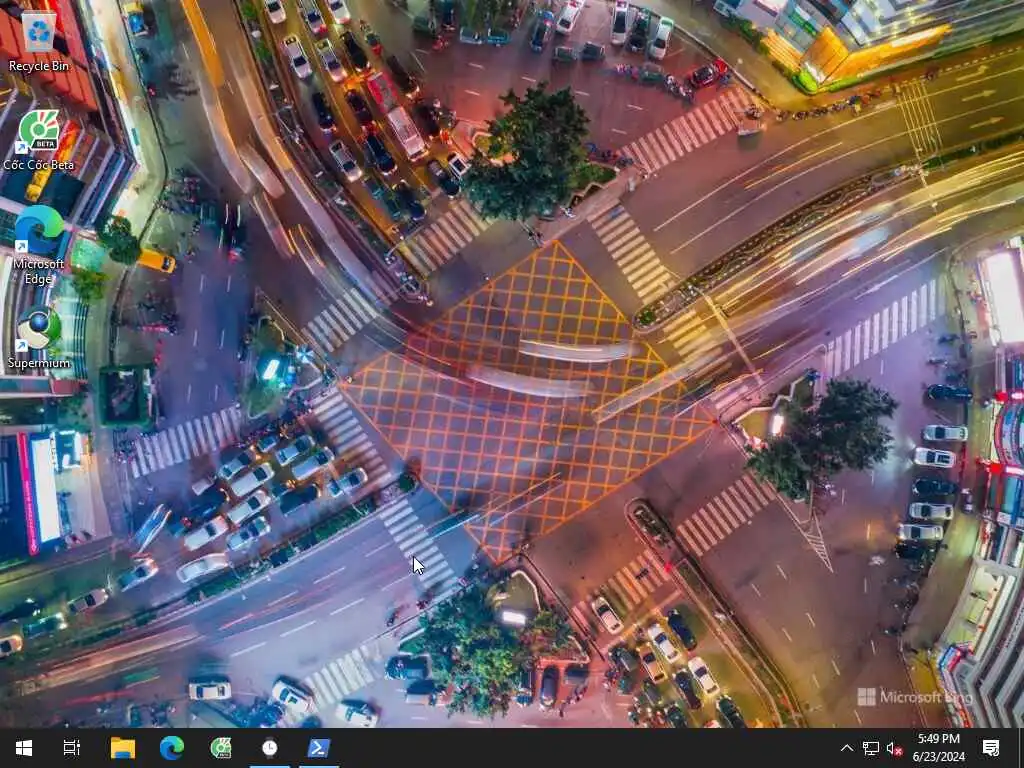
Task: Open the Action Center notifications
Action: [991, 748]
